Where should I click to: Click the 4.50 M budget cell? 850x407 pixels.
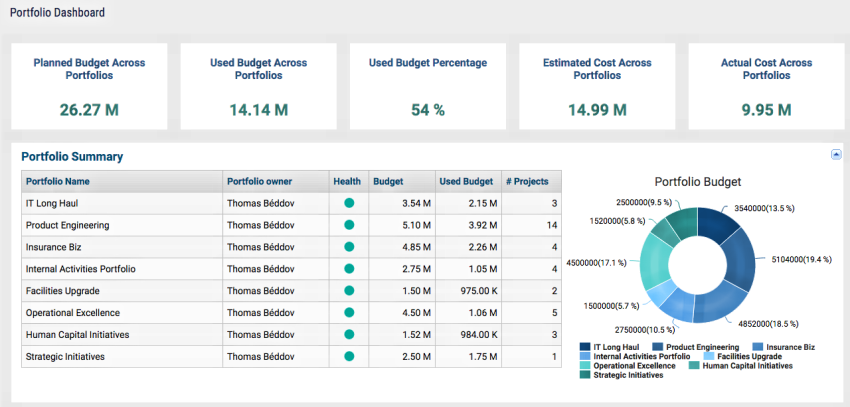[x=402, y=313]
